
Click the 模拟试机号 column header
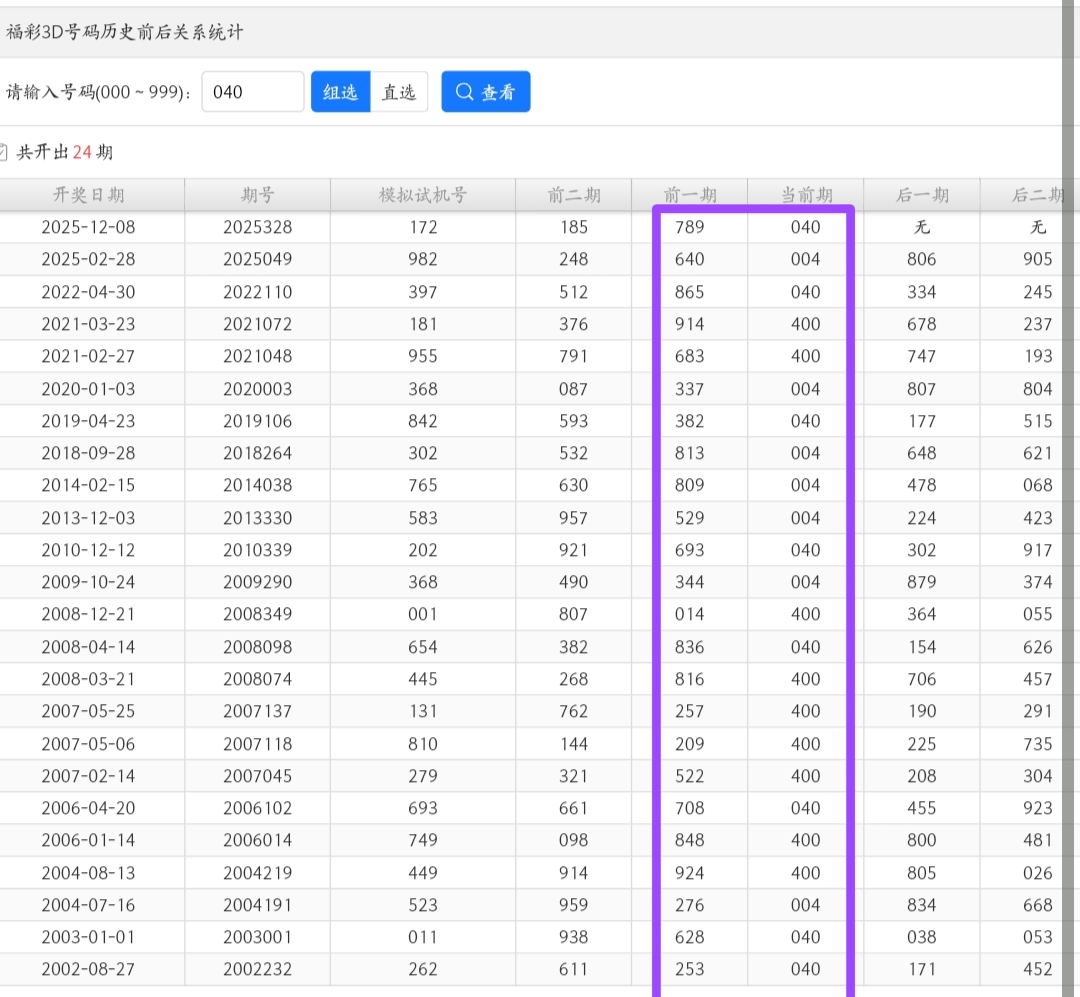(x=423, y=195)
